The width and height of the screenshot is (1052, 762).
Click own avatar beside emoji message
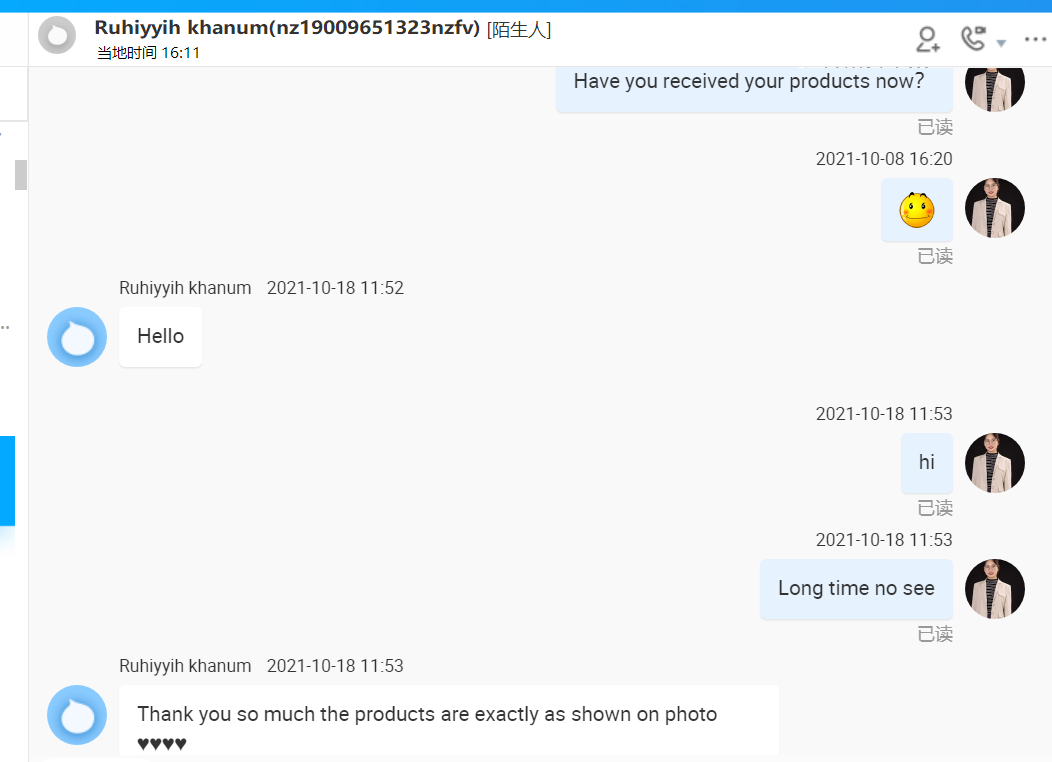click(x=994, y=208)
